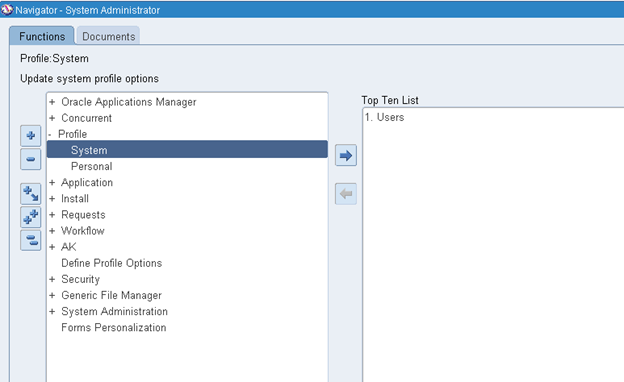Select the Personal profile item
624x382 pixels.
(x=92, y=166)
